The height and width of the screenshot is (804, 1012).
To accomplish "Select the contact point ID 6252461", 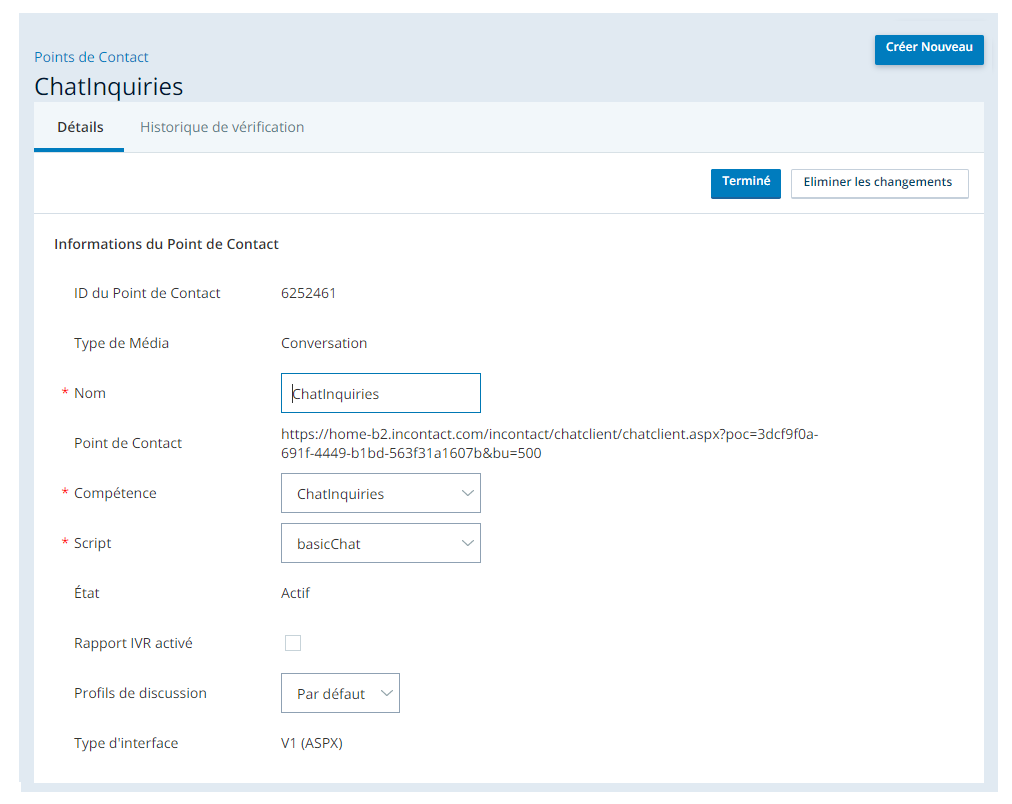I will [x=309, y=293].
